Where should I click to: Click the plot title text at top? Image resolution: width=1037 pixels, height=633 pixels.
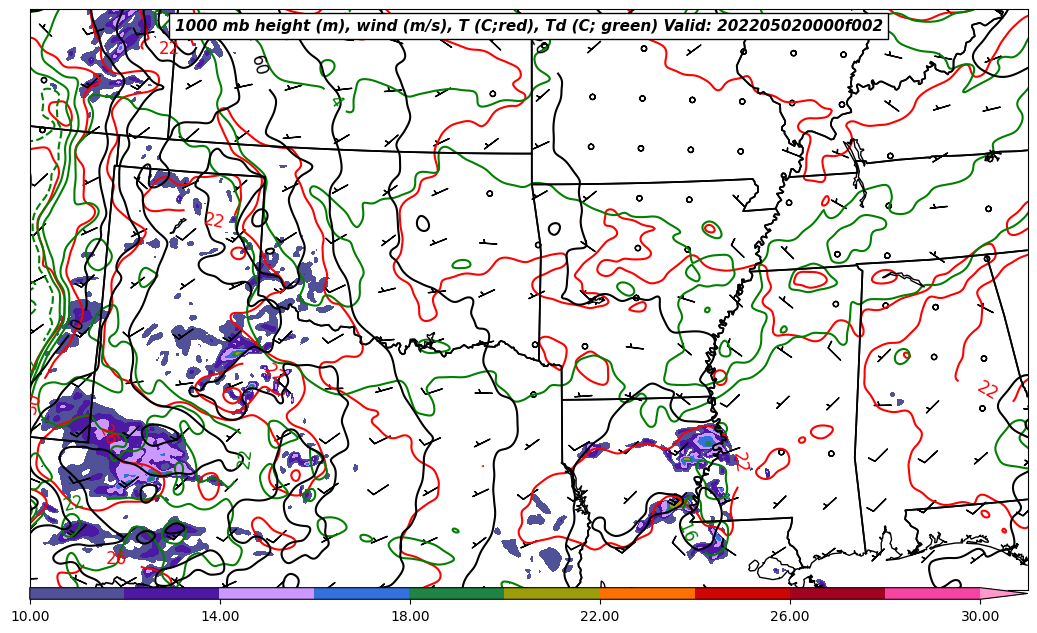click(x=529, y=26)
